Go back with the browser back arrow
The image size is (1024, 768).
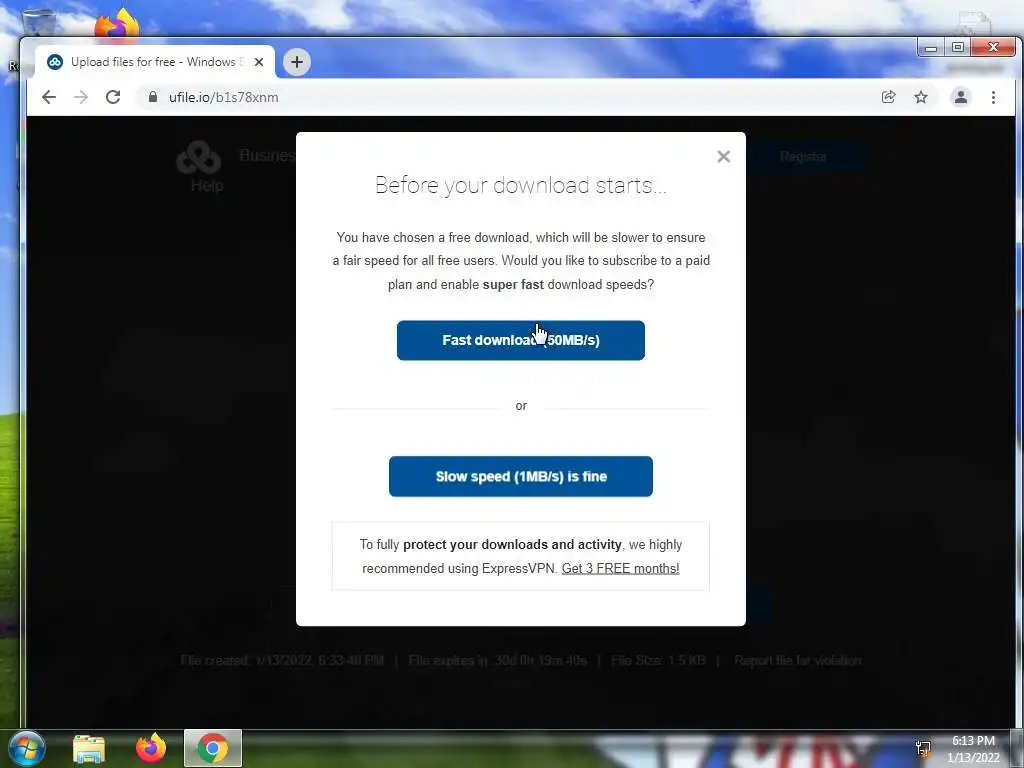click(x=49, y=97)
